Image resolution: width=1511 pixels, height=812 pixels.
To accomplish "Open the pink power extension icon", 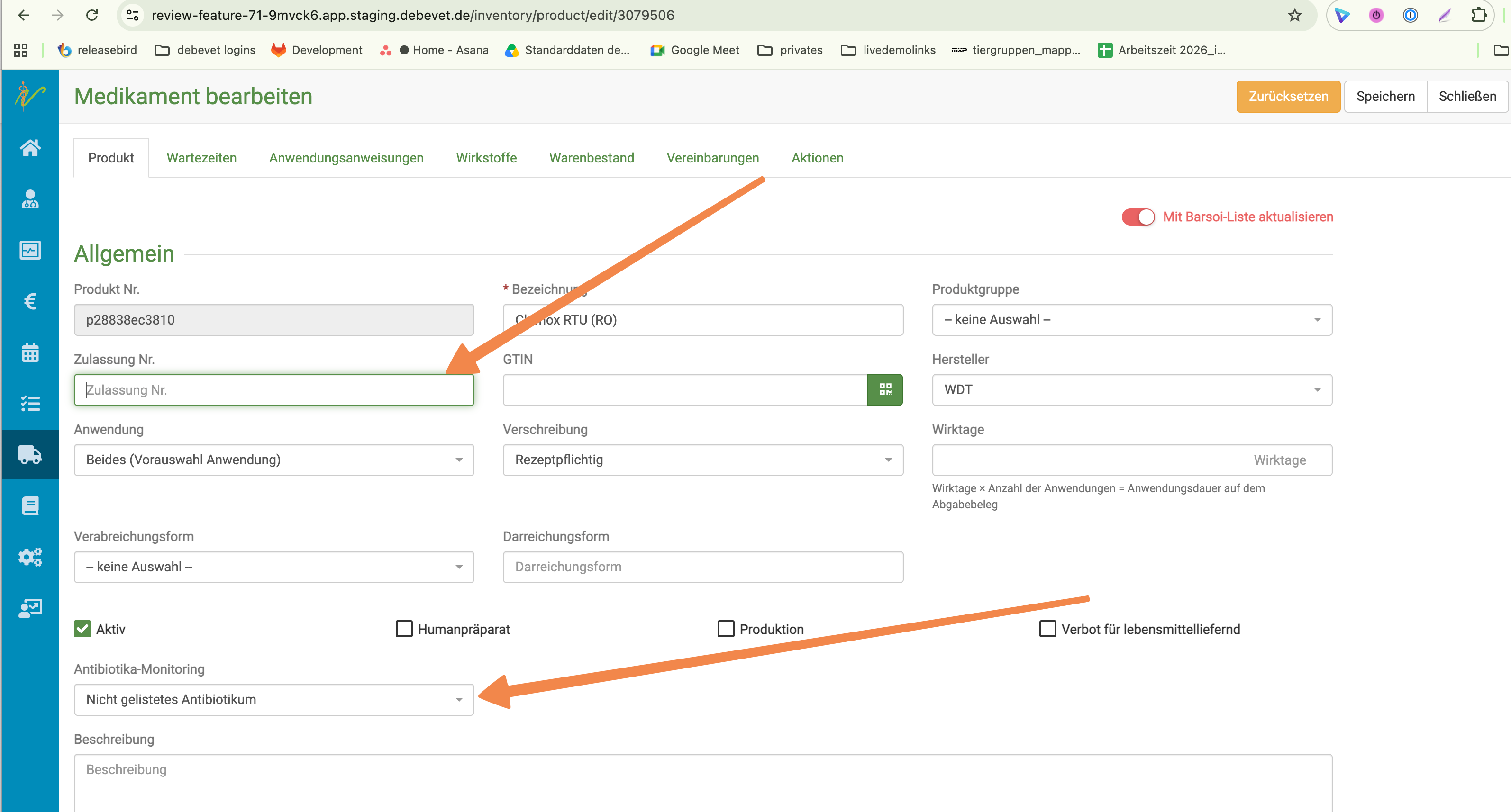I will click(1376, 15).
